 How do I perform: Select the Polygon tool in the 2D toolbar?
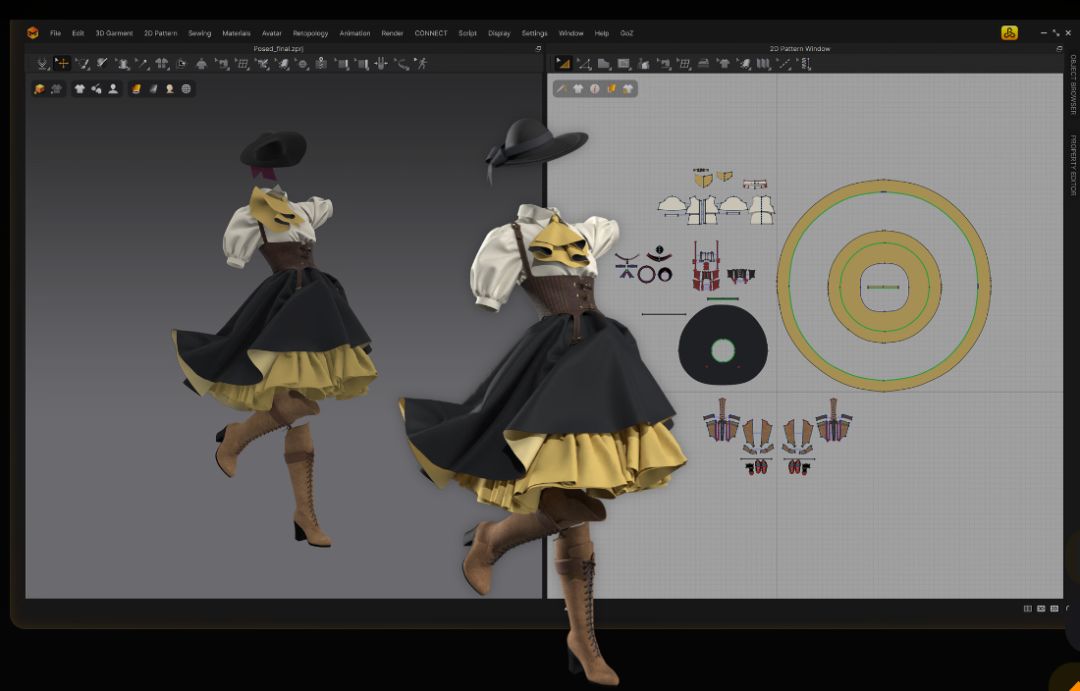pyautogui.click(x=603, y=63)
